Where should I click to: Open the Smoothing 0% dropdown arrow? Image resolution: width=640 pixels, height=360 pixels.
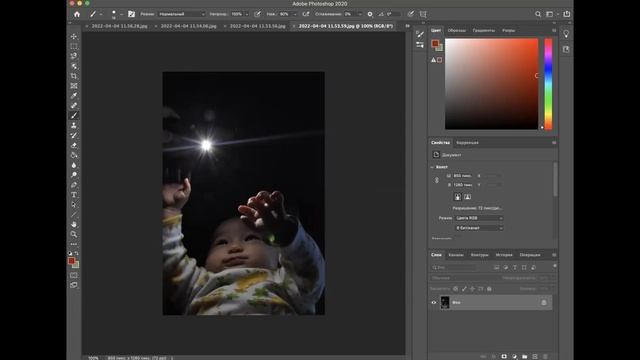coord(360,14)
